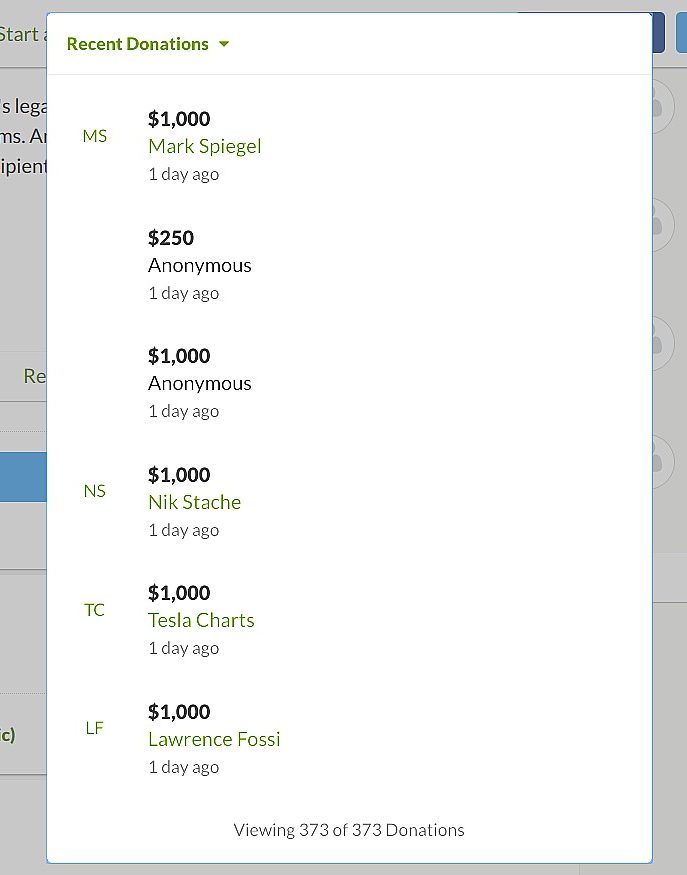
Task: Click the $250 anonymous donation entry
Action: 200,266
